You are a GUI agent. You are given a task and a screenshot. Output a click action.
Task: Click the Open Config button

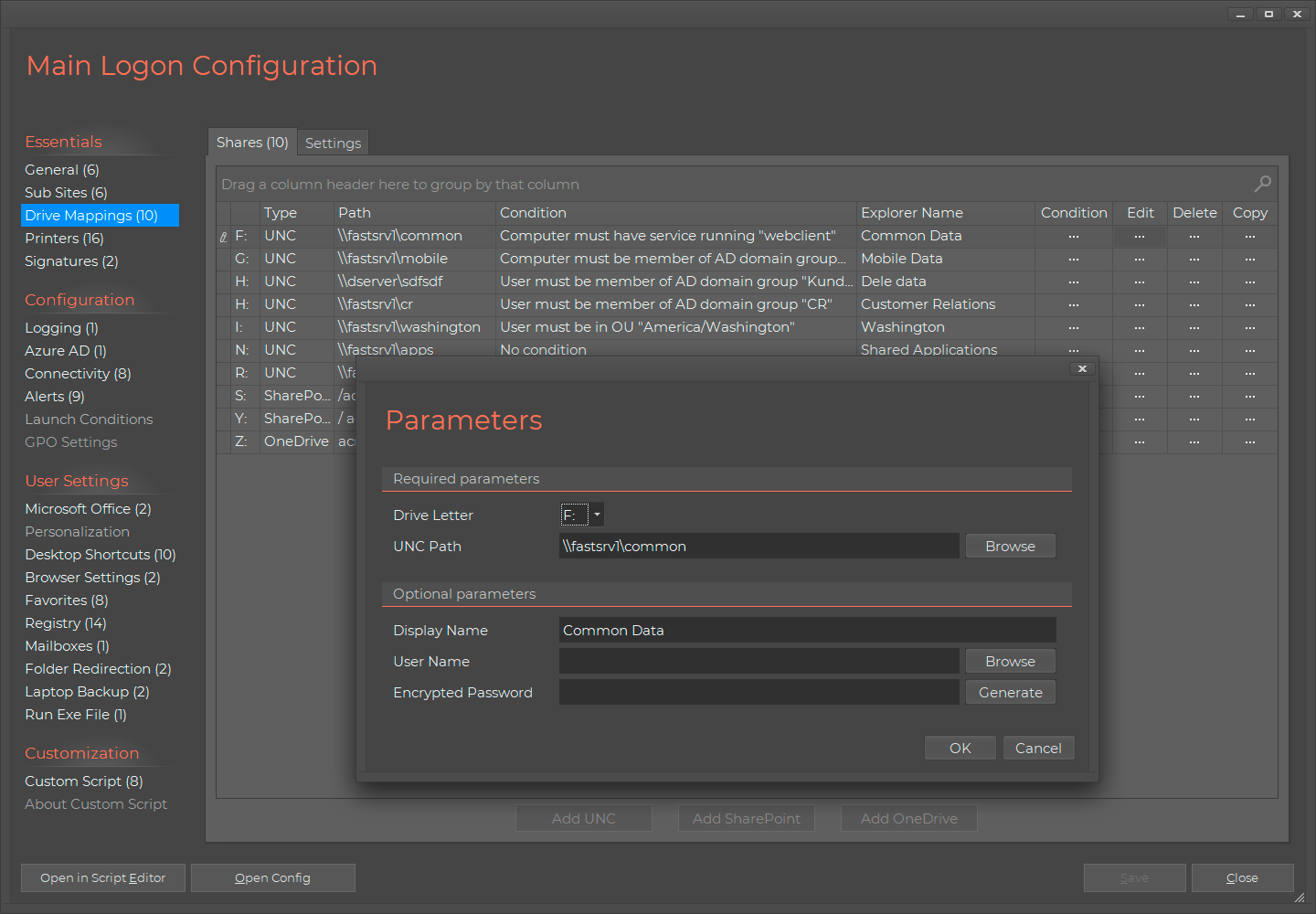272,877
